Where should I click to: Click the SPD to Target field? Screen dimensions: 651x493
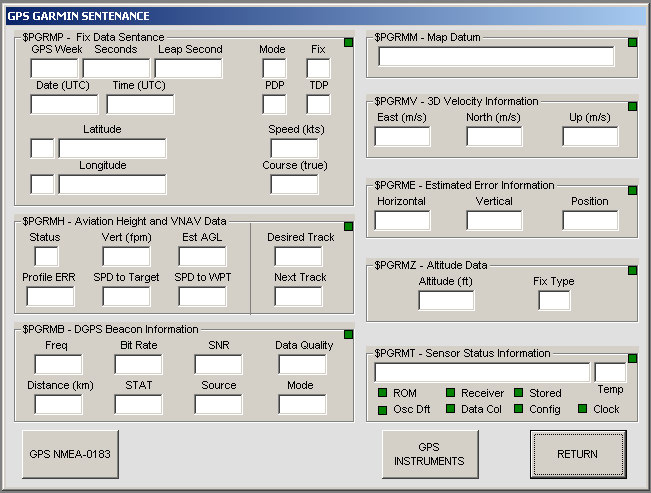[126, 296]
